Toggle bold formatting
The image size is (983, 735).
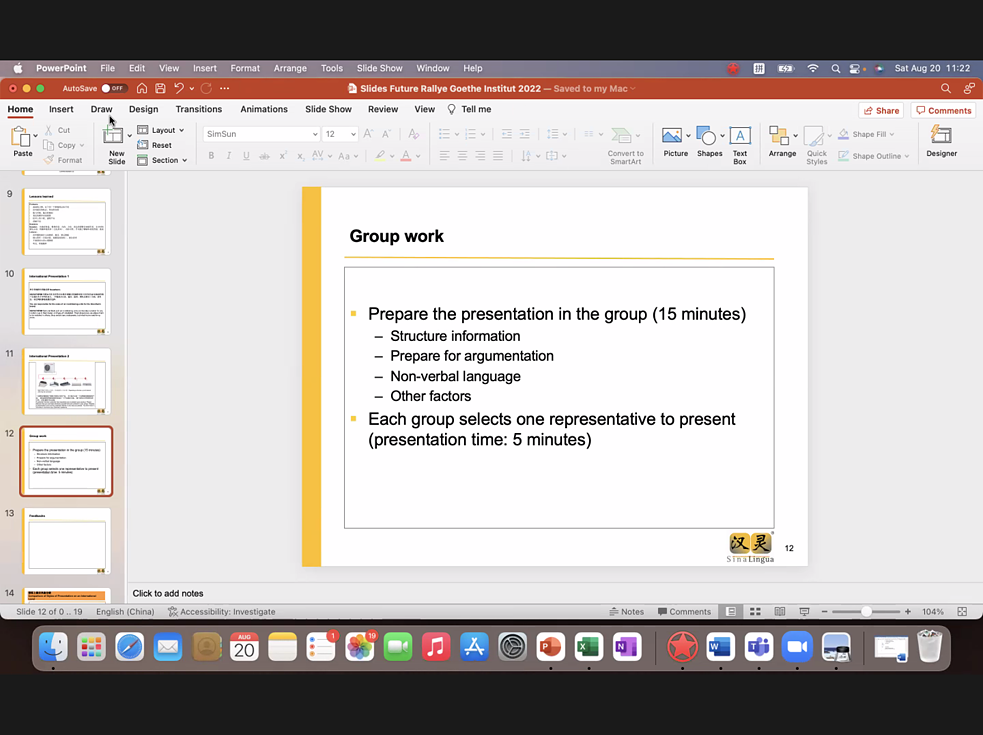pyautogui.click(x=211, y=155)
